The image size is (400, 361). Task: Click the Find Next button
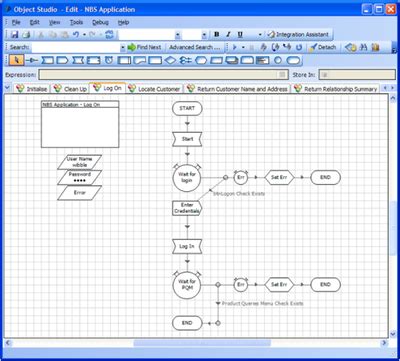(x=145, y=47)
